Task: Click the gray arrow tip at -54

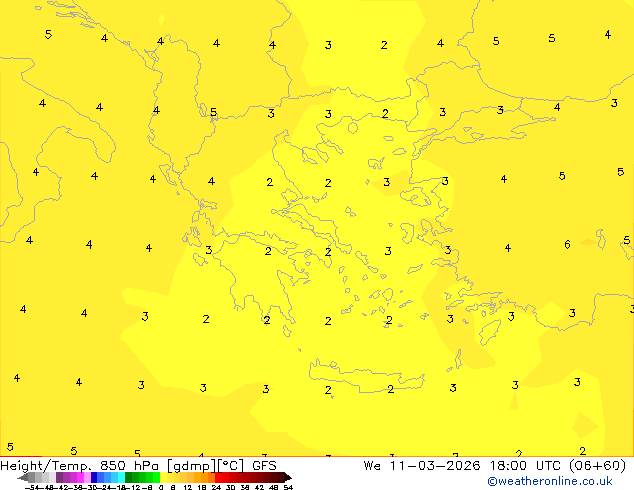Action: point(23,478)
